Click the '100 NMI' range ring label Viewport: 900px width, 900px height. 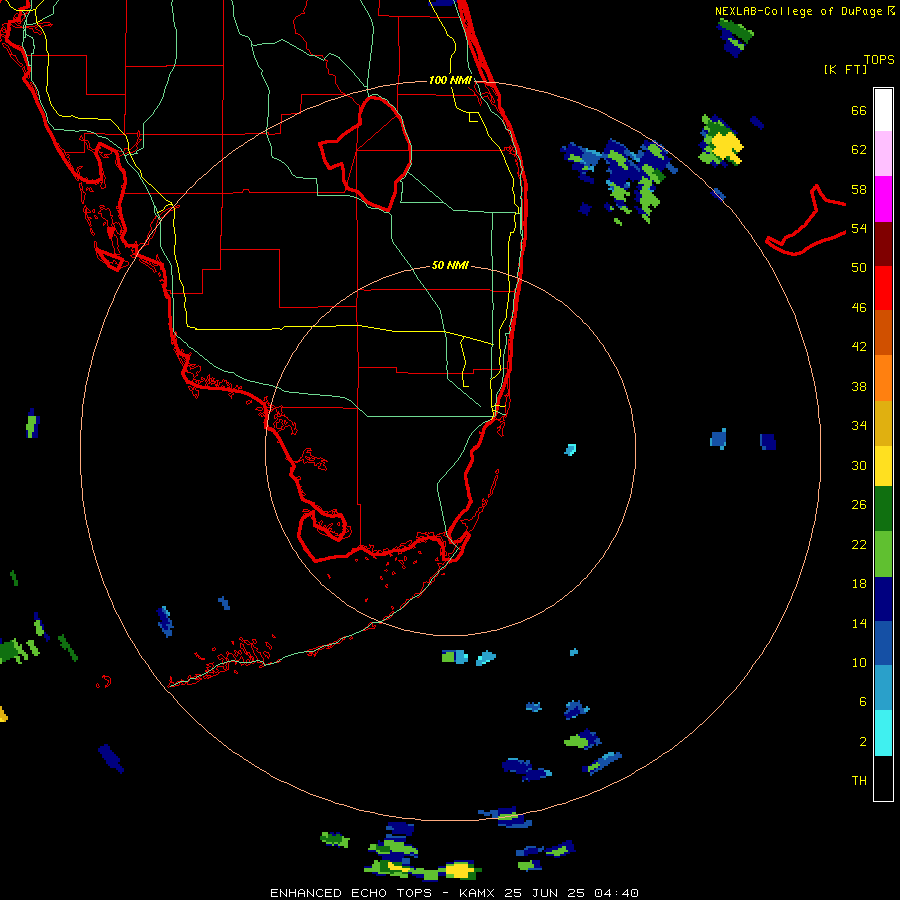tap(450, 80)
